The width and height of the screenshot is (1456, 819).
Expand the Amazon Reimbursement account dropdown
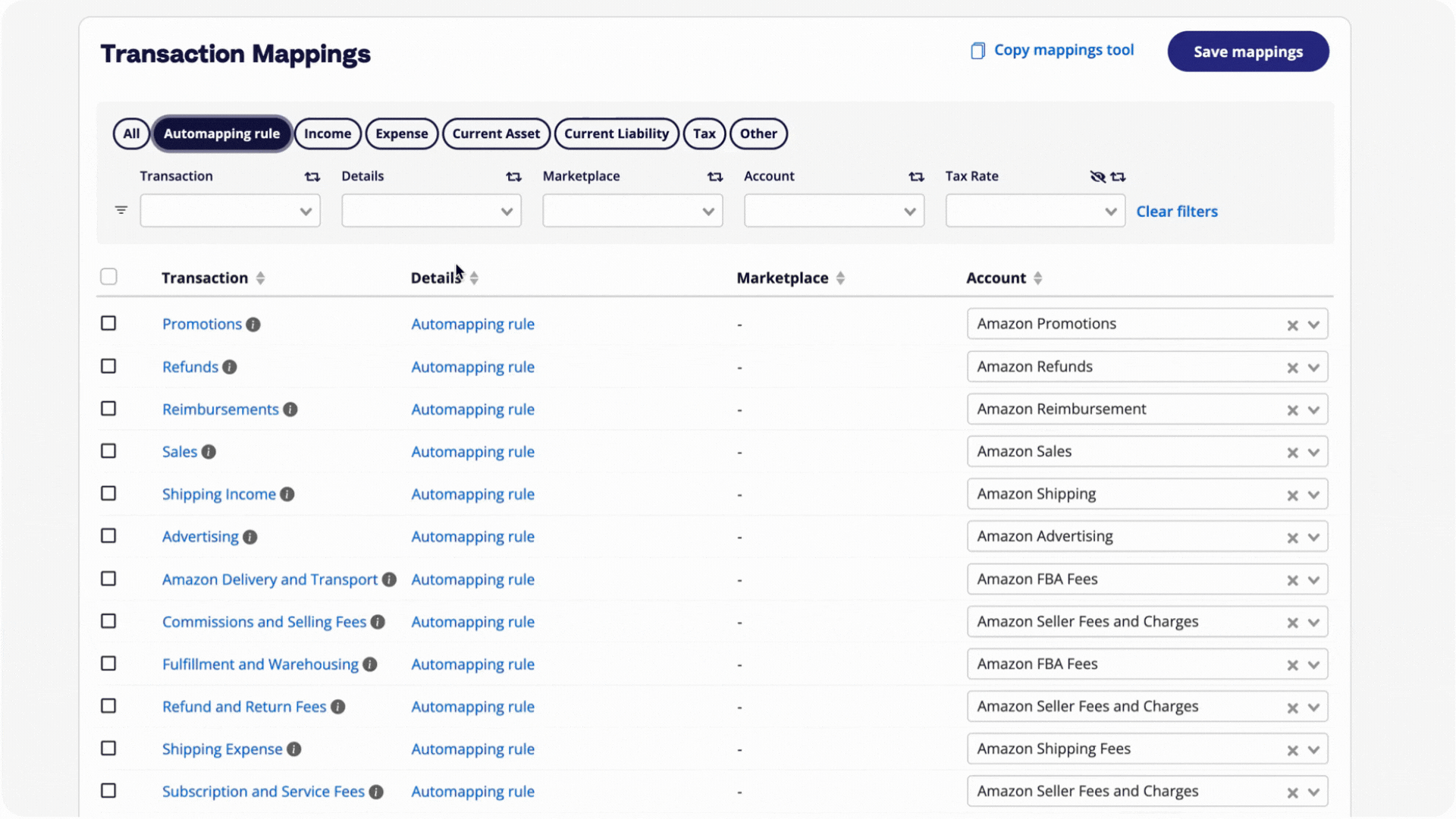(x=1313, y=410)
